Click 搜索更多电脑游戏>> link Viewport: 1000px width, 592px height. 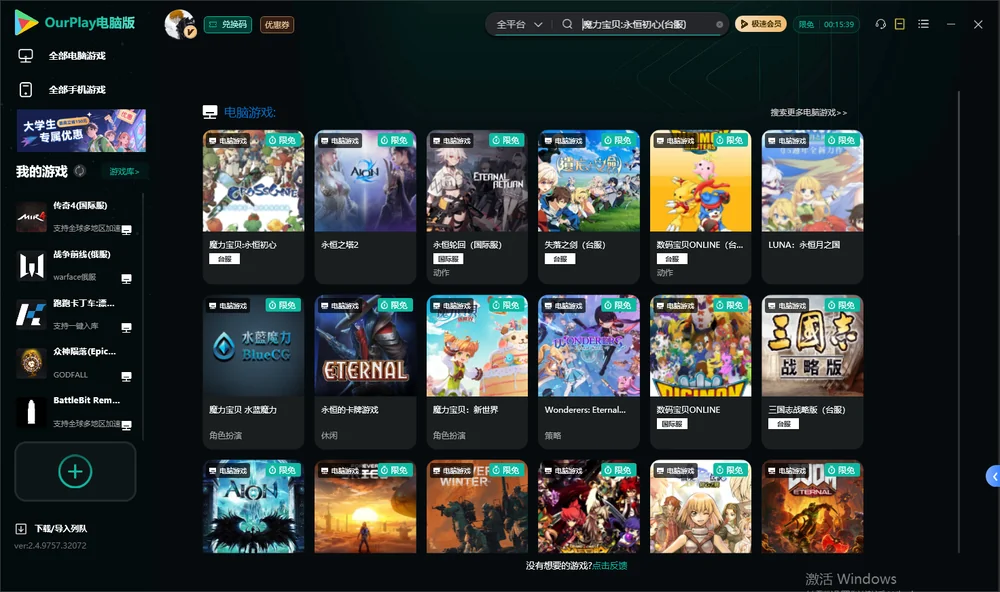pos(808,112)
